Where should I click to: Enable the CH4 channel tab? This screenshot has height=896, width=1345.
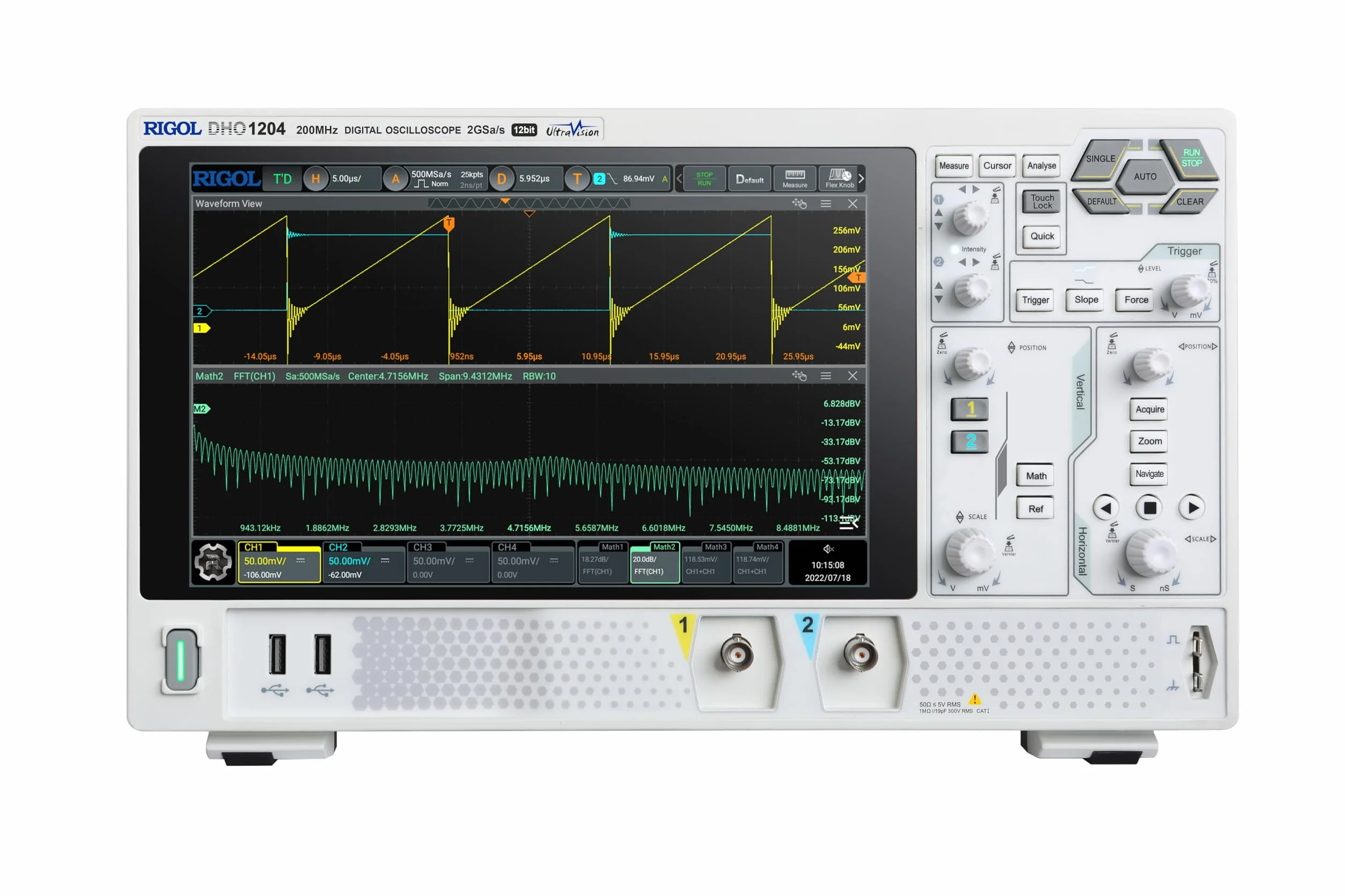[x=532, y=562]
